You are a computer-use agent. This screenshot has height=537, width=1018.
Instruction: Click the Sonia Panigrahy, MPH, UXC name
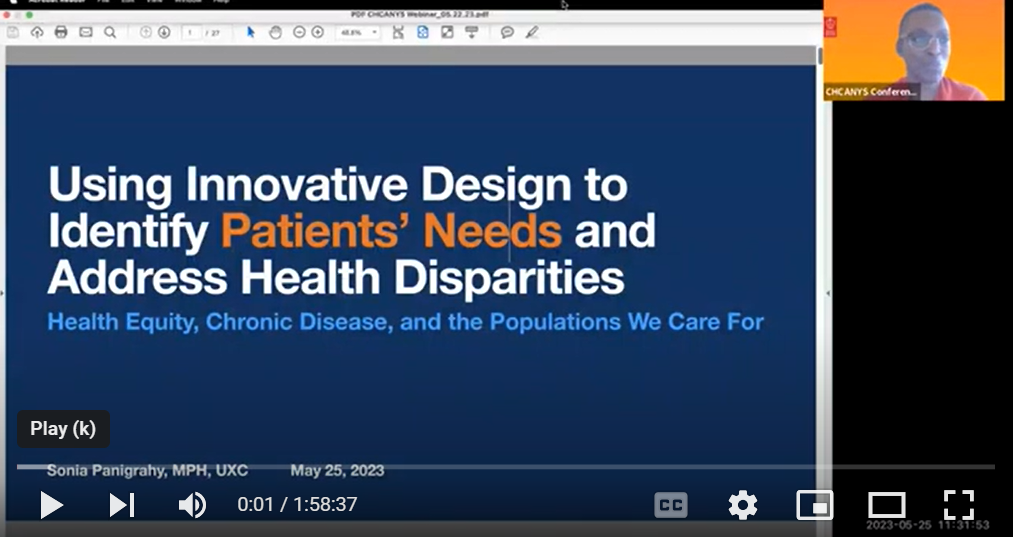point(147,470)
